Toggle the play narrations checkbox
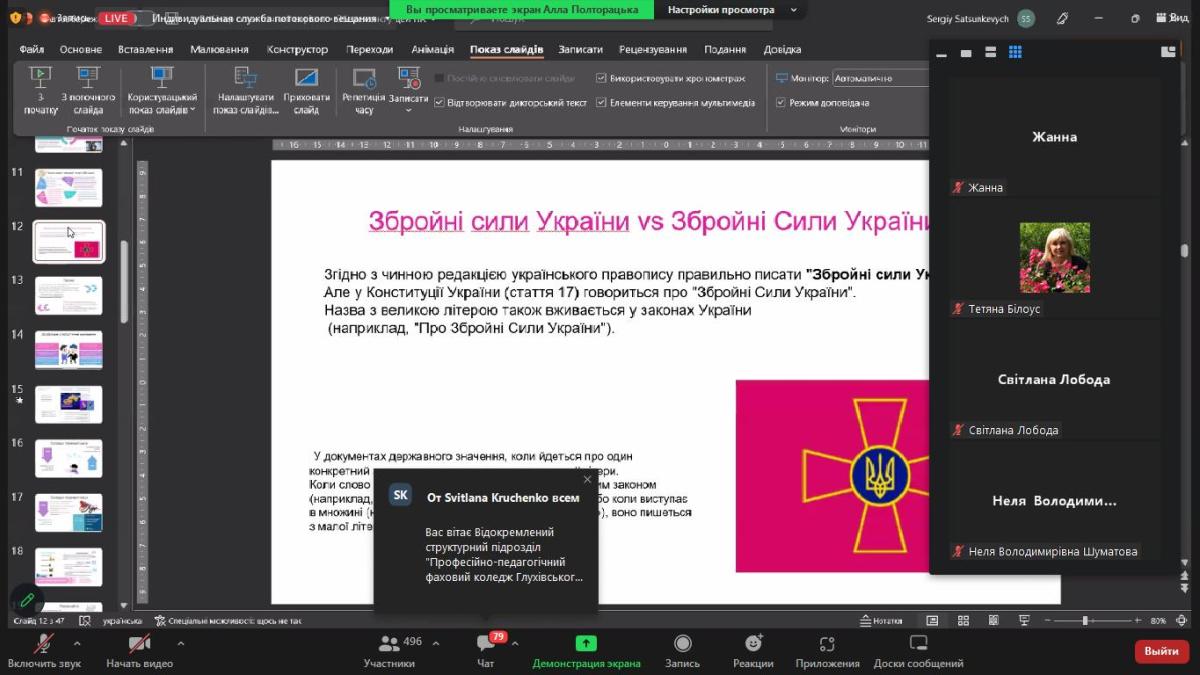The width and height of the screenshot is (1200, 675). pyautogui.click(x=439, y=102)
